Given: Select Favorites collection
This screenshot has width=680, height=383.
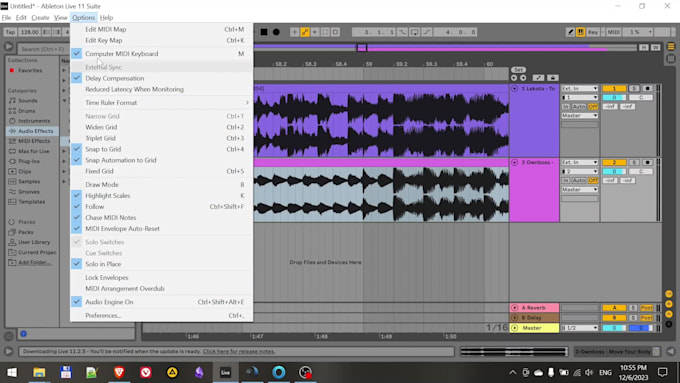Looking at the screenshot, I should coord(30,70).
